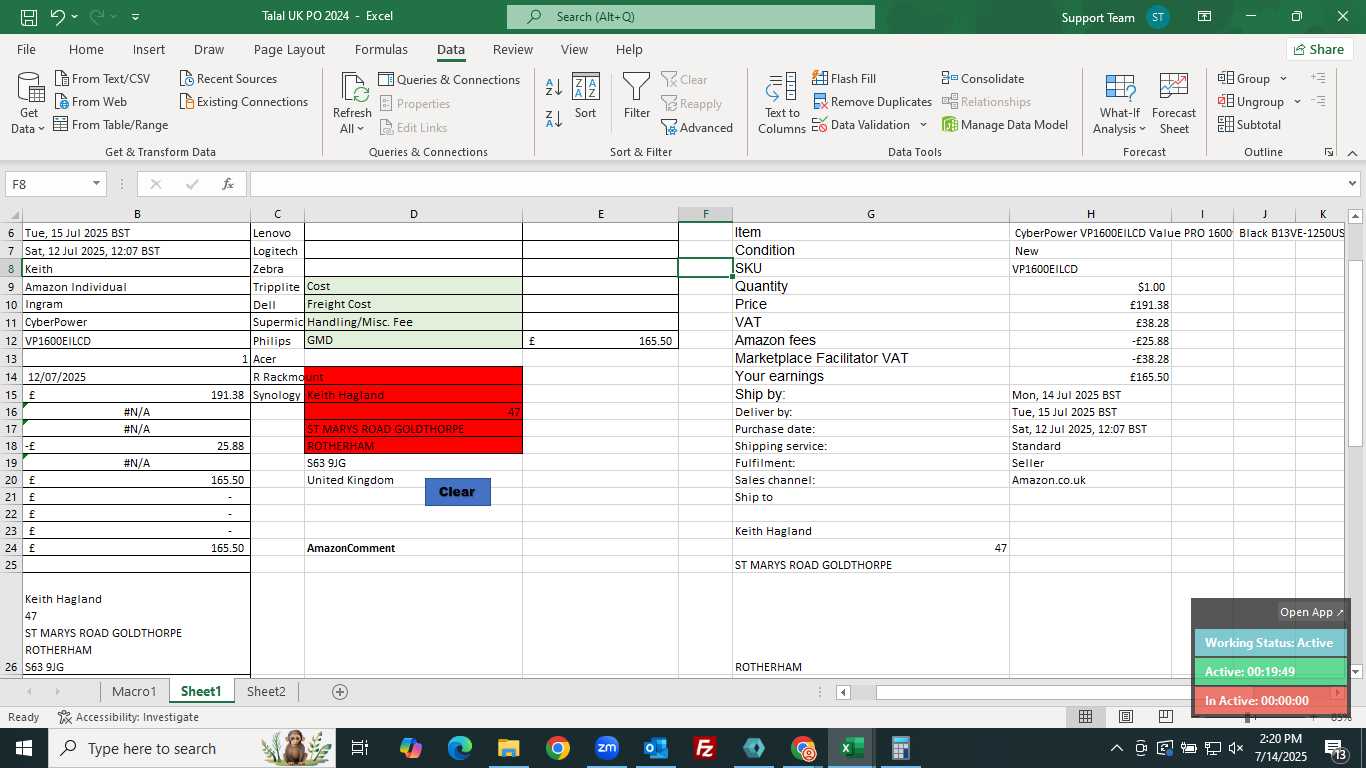Click Consolidate
The image size is (1366, 768).
pyautogui.click(x=983, y=78)
